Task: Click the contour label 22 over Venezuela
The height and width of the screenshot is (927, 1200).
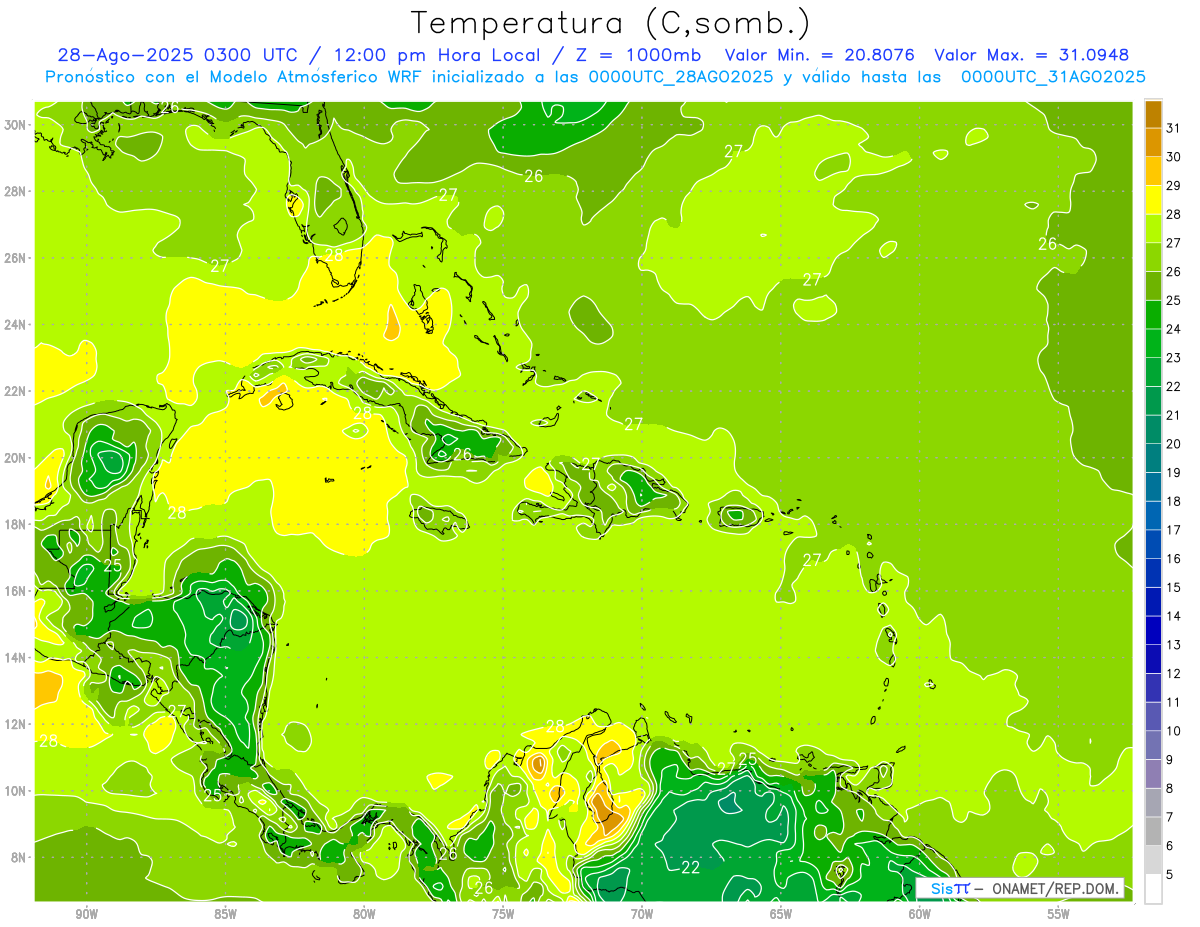Action: pos(691,867)
